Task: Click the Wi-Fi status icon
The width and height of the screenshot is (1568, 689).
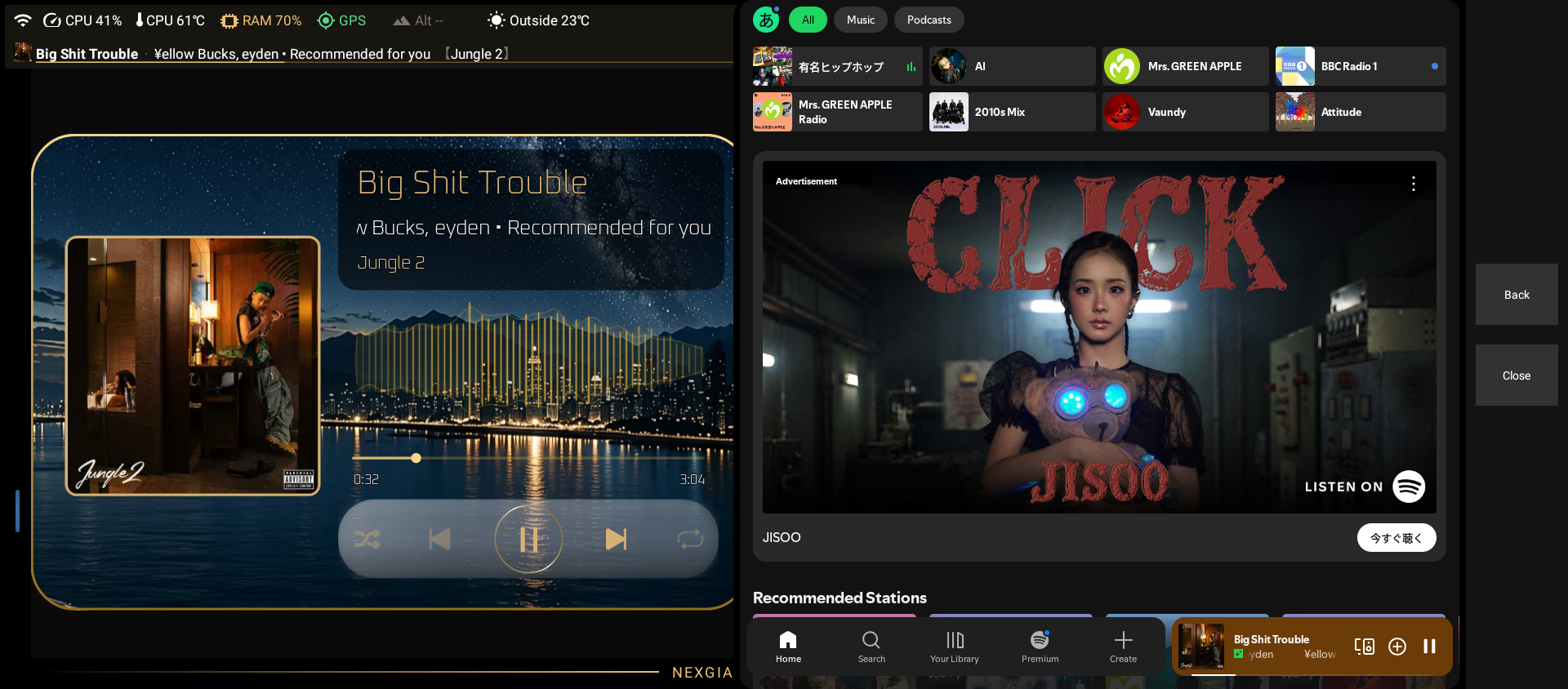Action: (x=23, y=20)
